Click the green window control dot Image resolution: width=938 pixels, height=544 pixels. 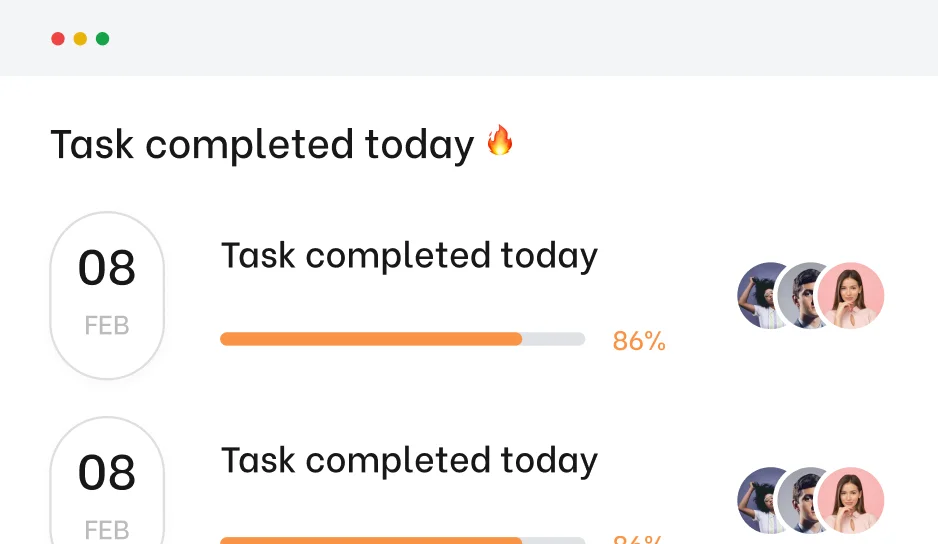click(102, 39)
